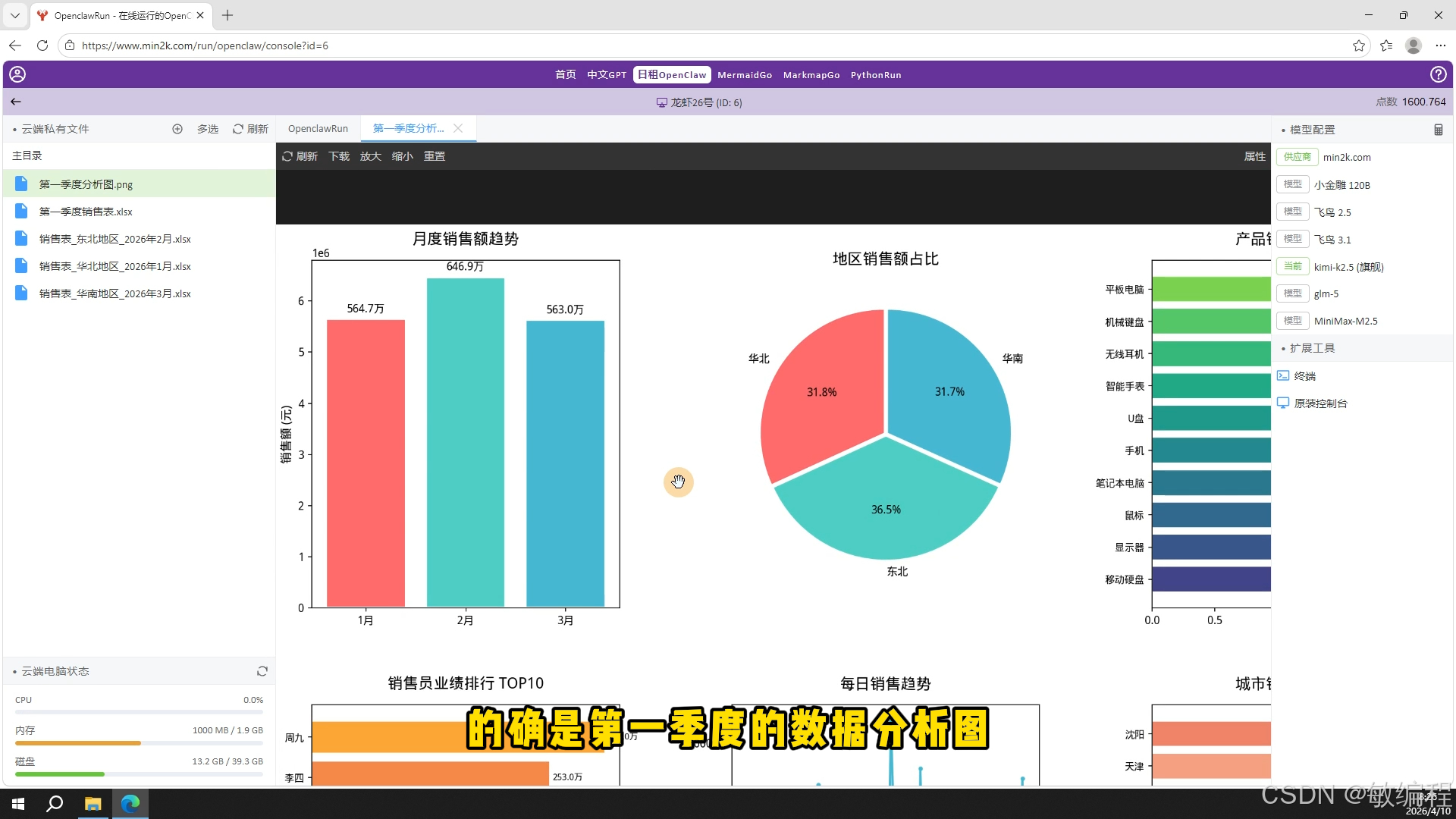This screenshot has height=819, width=1456.
Task: Refresh the 云端电脑状态 panel
Action: 262,670
